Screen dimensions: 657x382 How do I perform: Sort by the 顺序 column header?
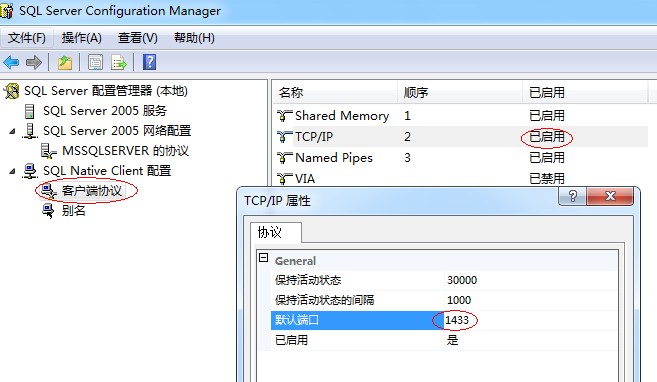coord(460,92)
